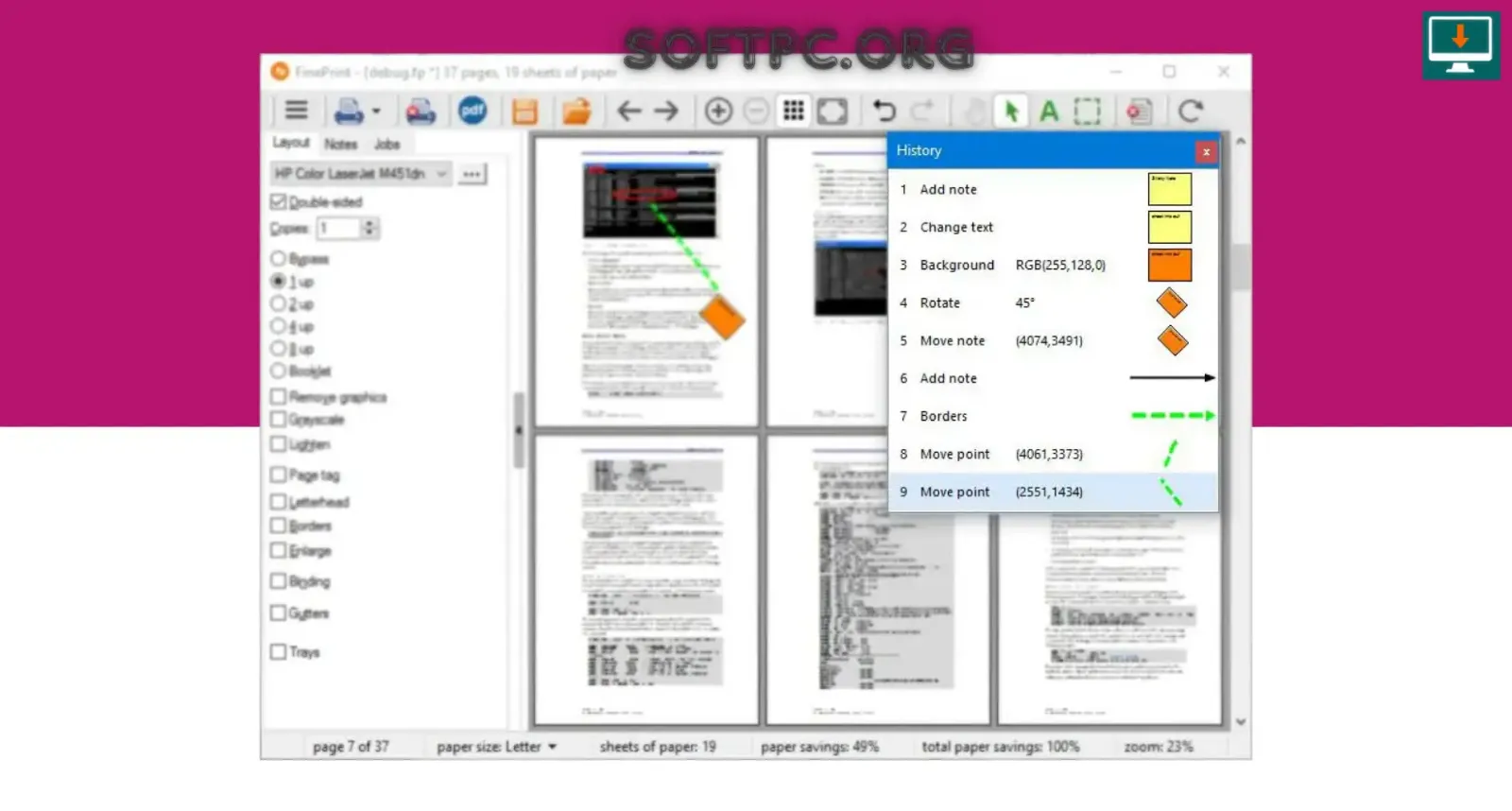This screenshot has width=1512, height=811.
Task: Switch to the Jobs tab
Action: [387, 144]
